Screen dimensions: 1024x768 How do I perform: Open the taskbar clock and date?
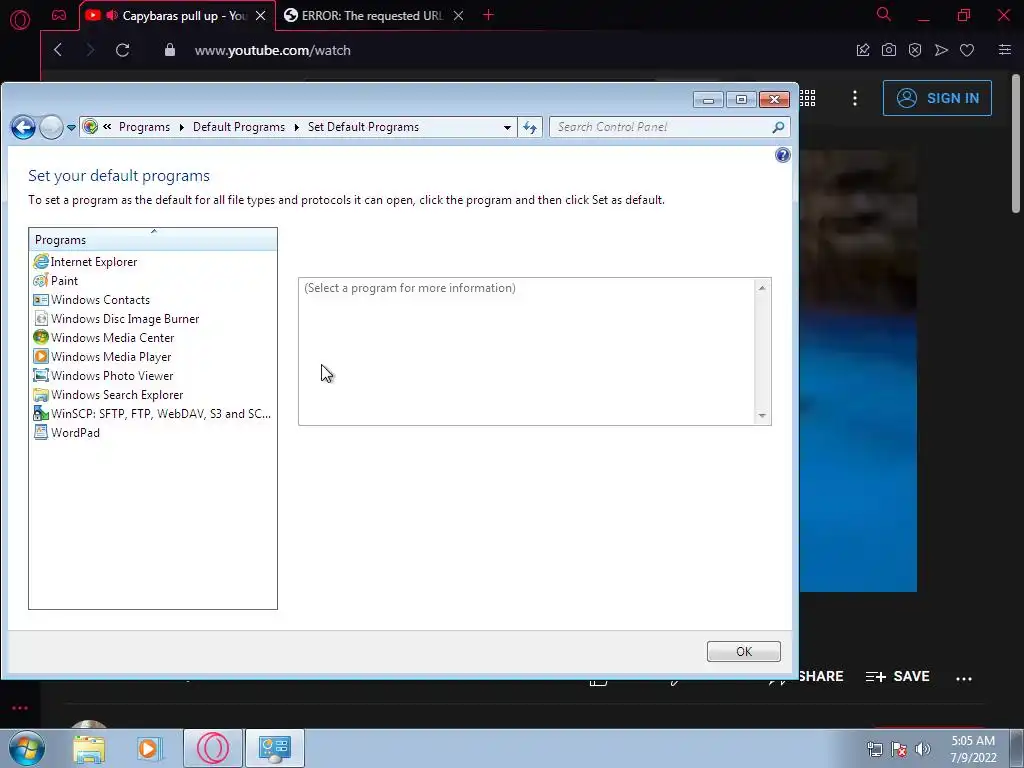973,749
